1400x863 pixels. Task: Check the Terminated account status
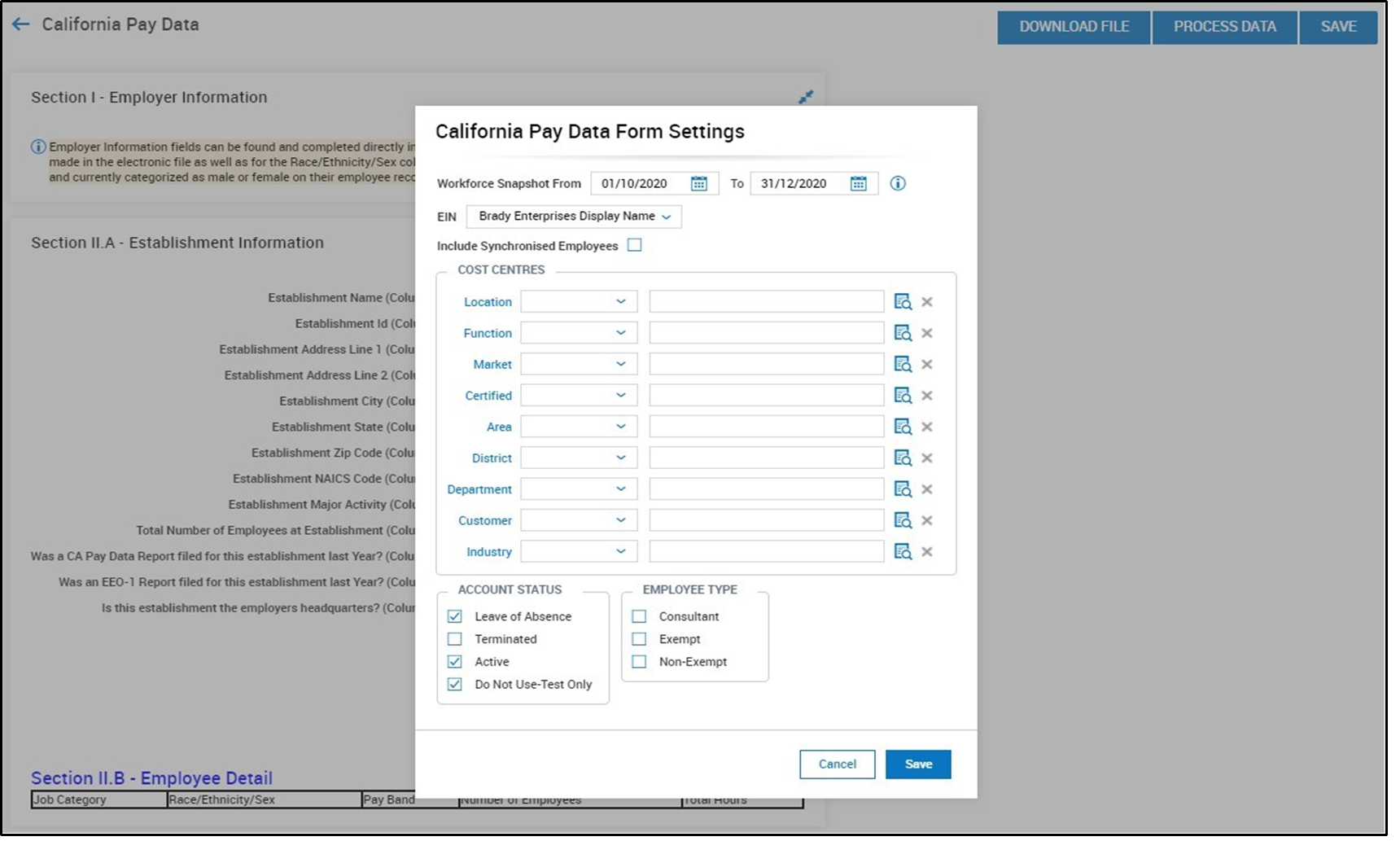[455, 639]
